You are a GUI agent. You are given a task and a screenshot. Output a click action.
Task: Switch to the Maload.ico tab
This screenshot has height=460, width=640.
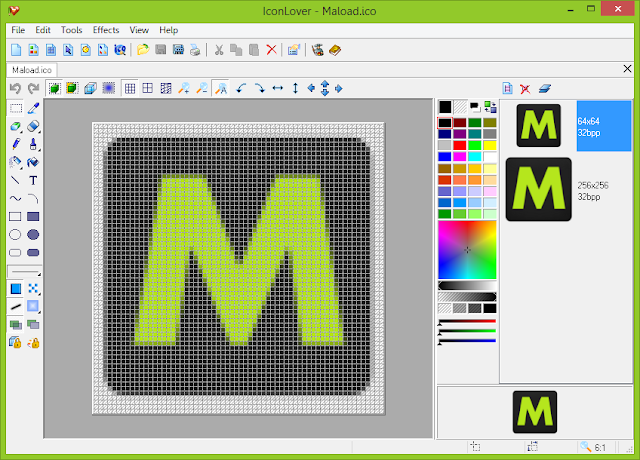coord(32,70)
